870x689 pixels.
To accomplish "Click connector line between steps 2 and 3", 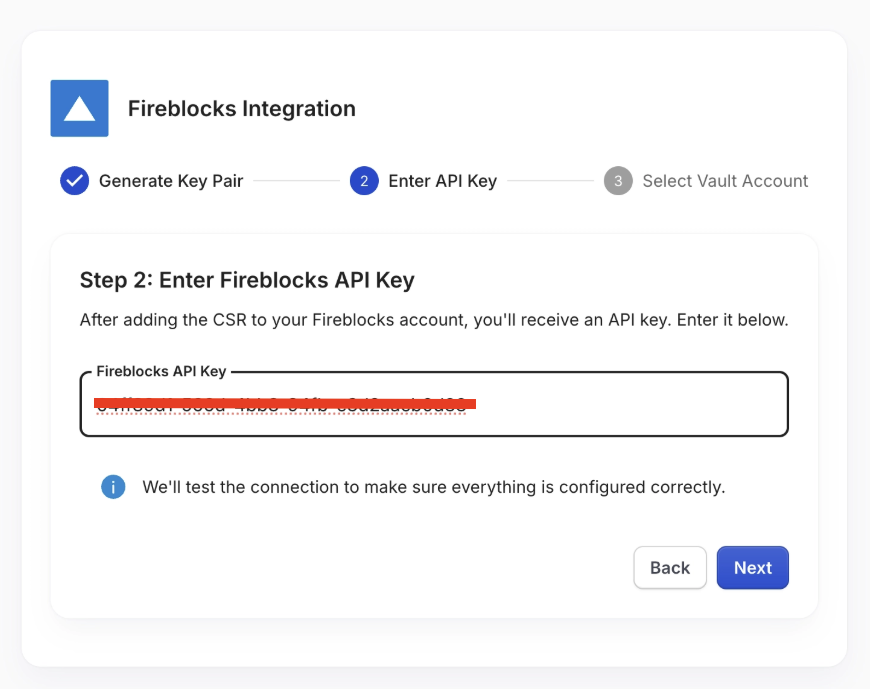I will [550, 181].
